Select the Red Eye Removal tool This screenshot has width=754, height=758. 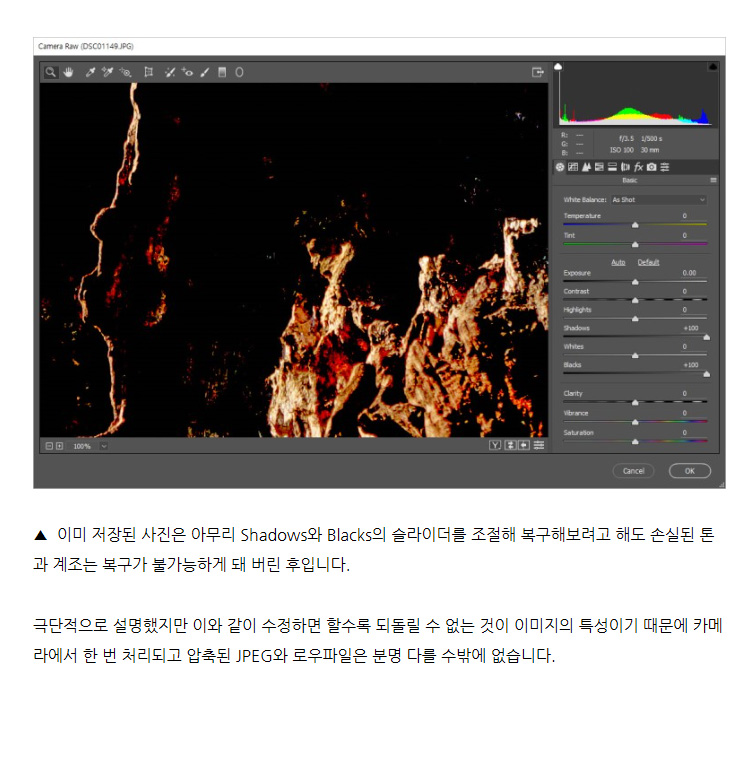187,73
